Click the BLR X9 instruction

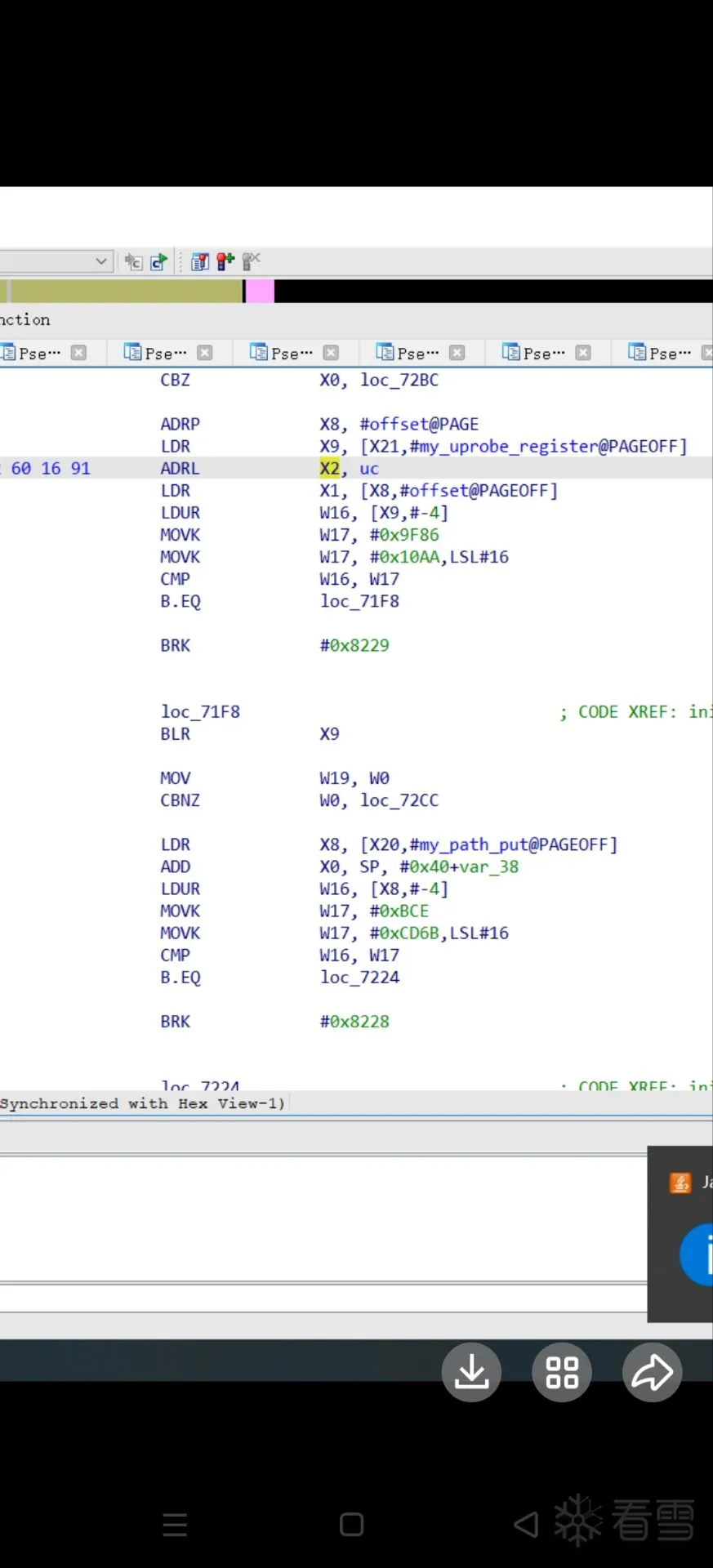pyautogui.click(x=249, y=733)
